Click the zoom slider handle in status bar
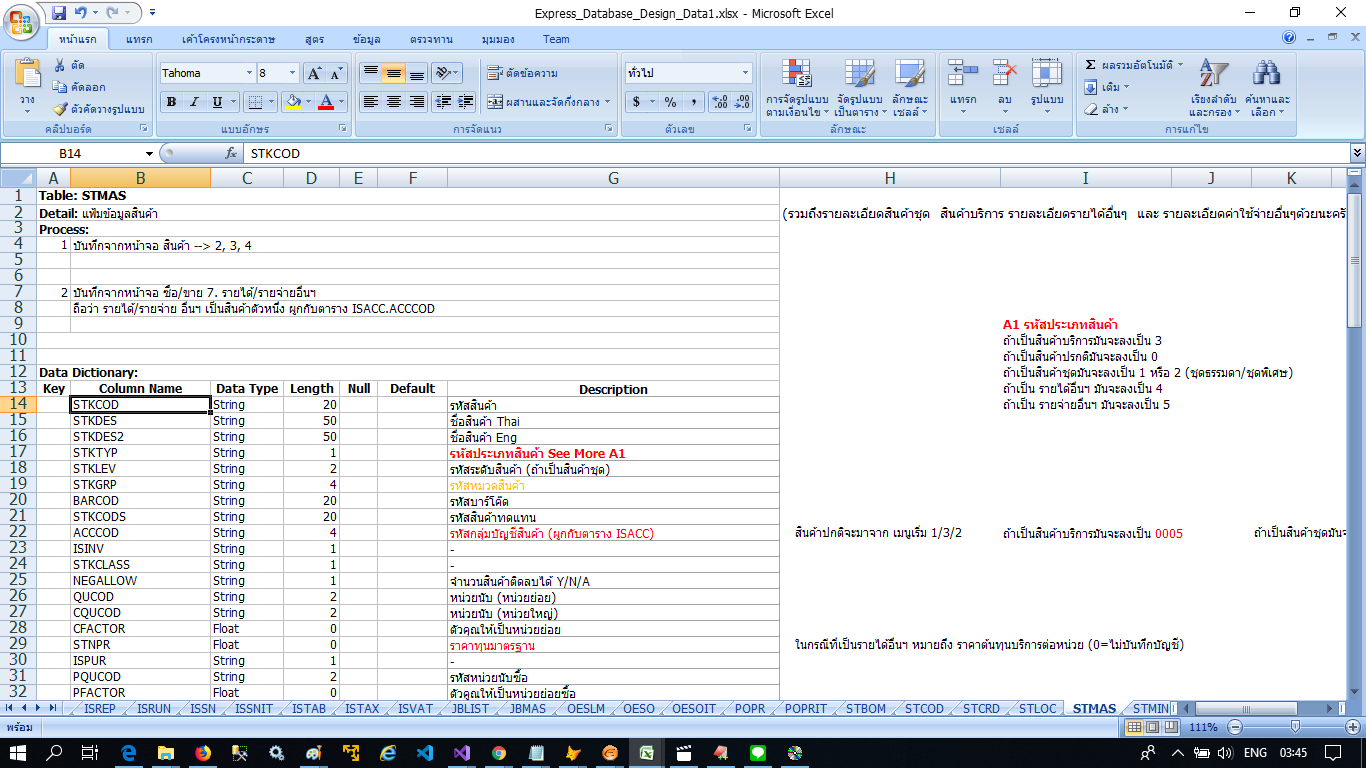This screenshot has height=768, width=1366. tap(1295, 727)
